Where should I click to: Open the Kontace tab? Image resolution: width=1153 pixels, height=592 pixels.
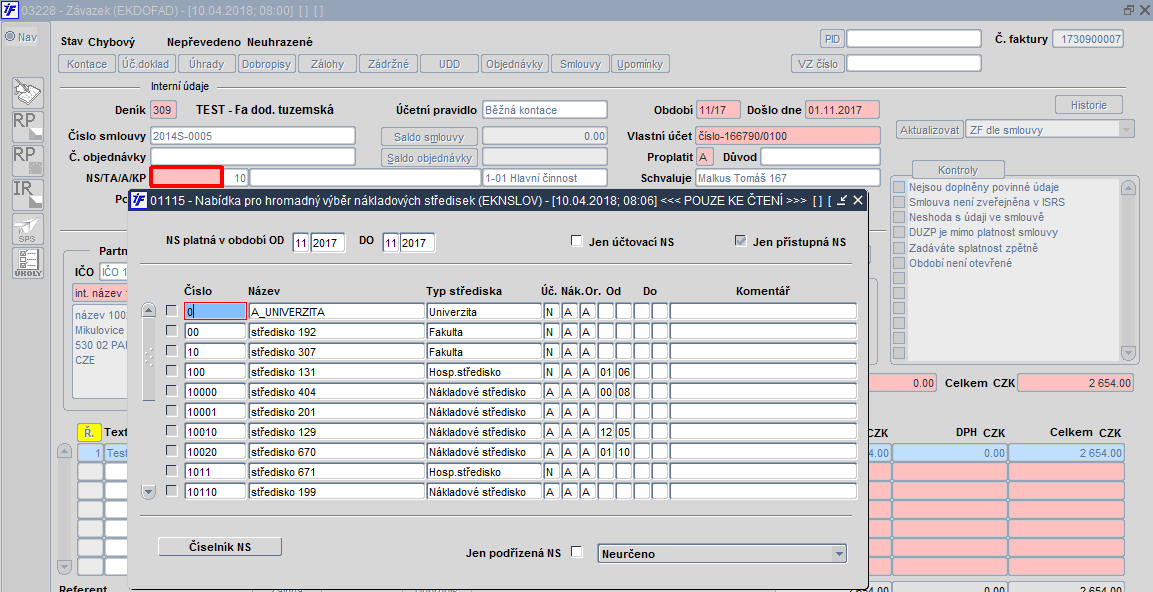coord(87,64)
